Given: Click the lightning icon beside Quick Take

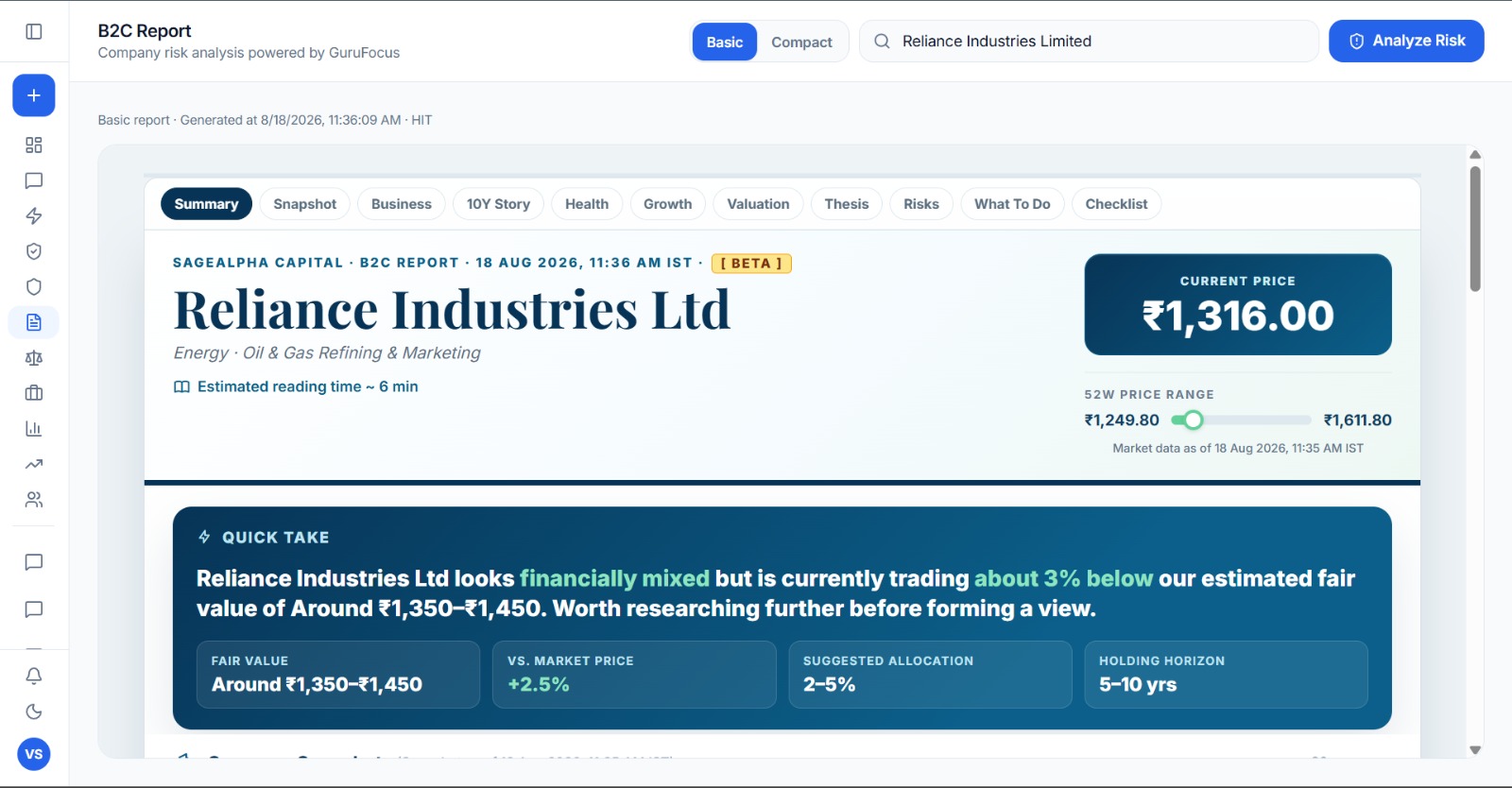Looking at the screenshot, I should (204, 537).
